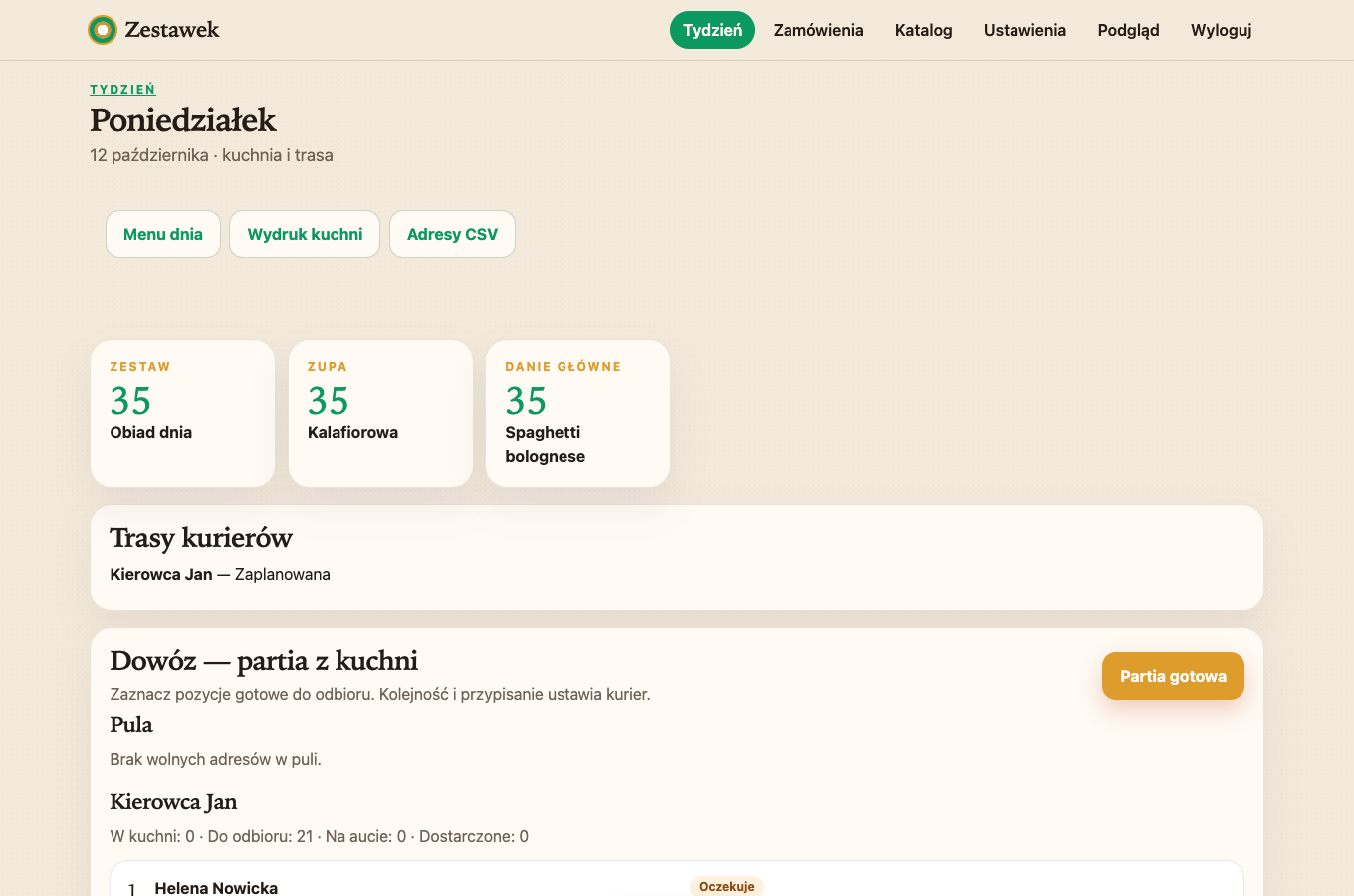
Task: Click the Wydruk kuchni button
Action: tap(305, 234)
